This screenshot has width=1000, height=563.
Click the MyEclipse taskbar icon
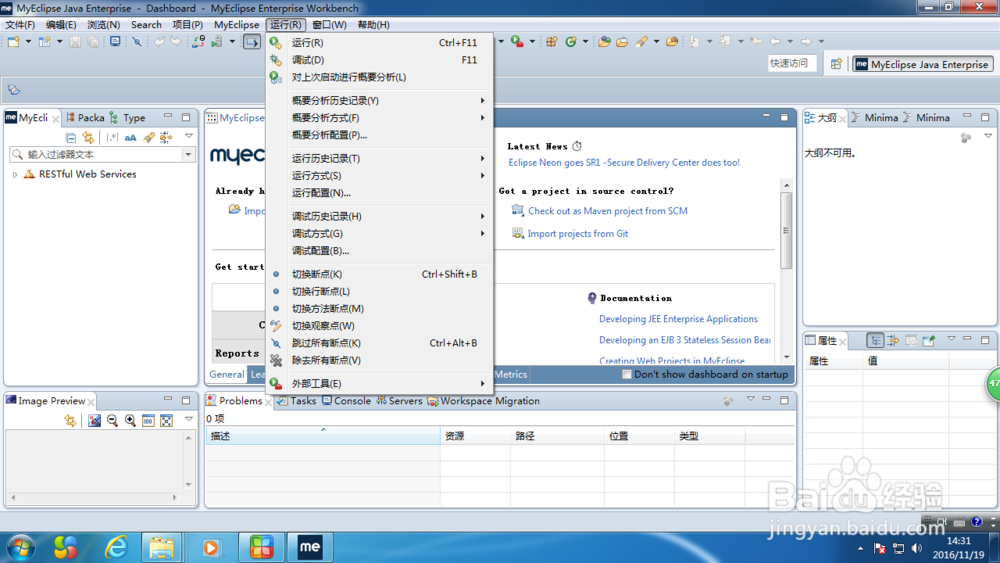coord(310,548)
